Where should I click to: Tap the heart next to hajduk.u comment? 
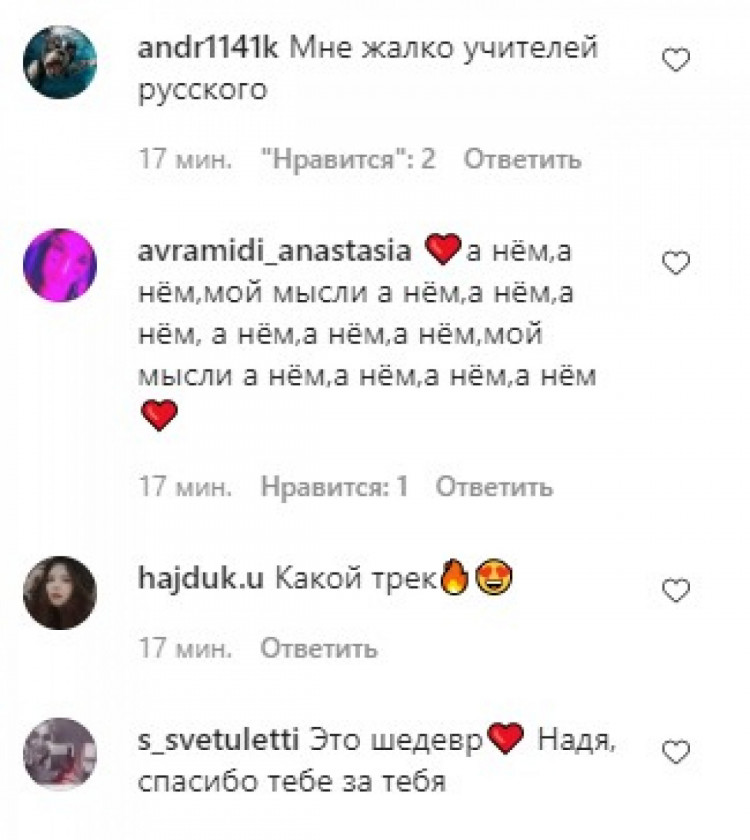pyautogui.click(x=676, y=590)
